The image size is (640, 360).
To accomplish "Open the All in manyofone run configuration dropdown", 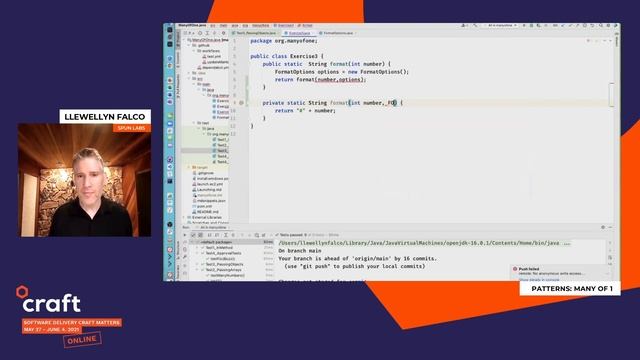I will pyautogui.click(x=502, y=26).
